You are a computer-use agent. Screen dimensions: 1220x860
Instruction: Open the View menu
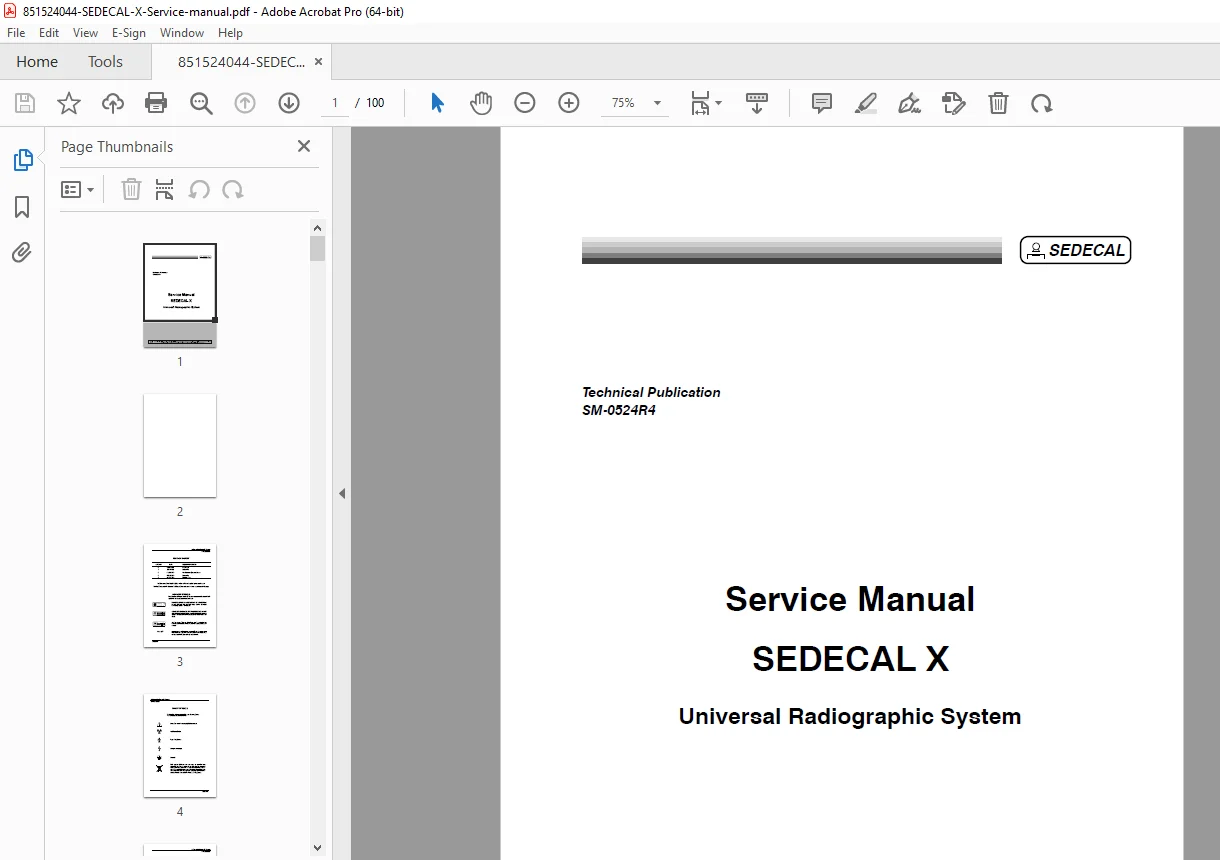pos(85,33)
